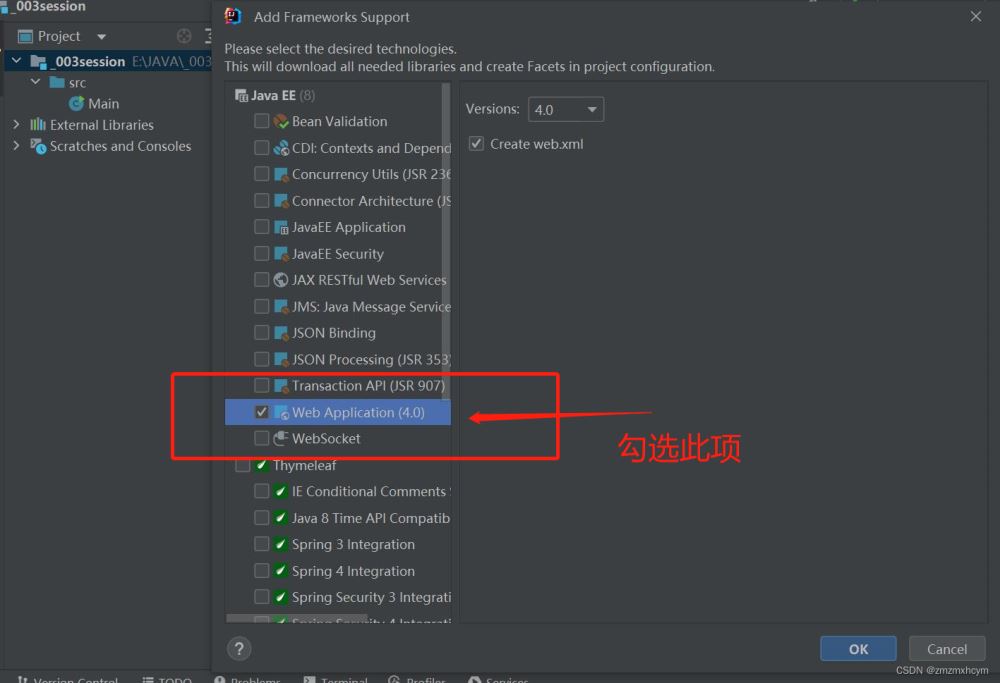Viewport: 1000px width, 683px height.
Task: Tick the JavaEE Security checkbox
Action: click(x=261, y=254)
